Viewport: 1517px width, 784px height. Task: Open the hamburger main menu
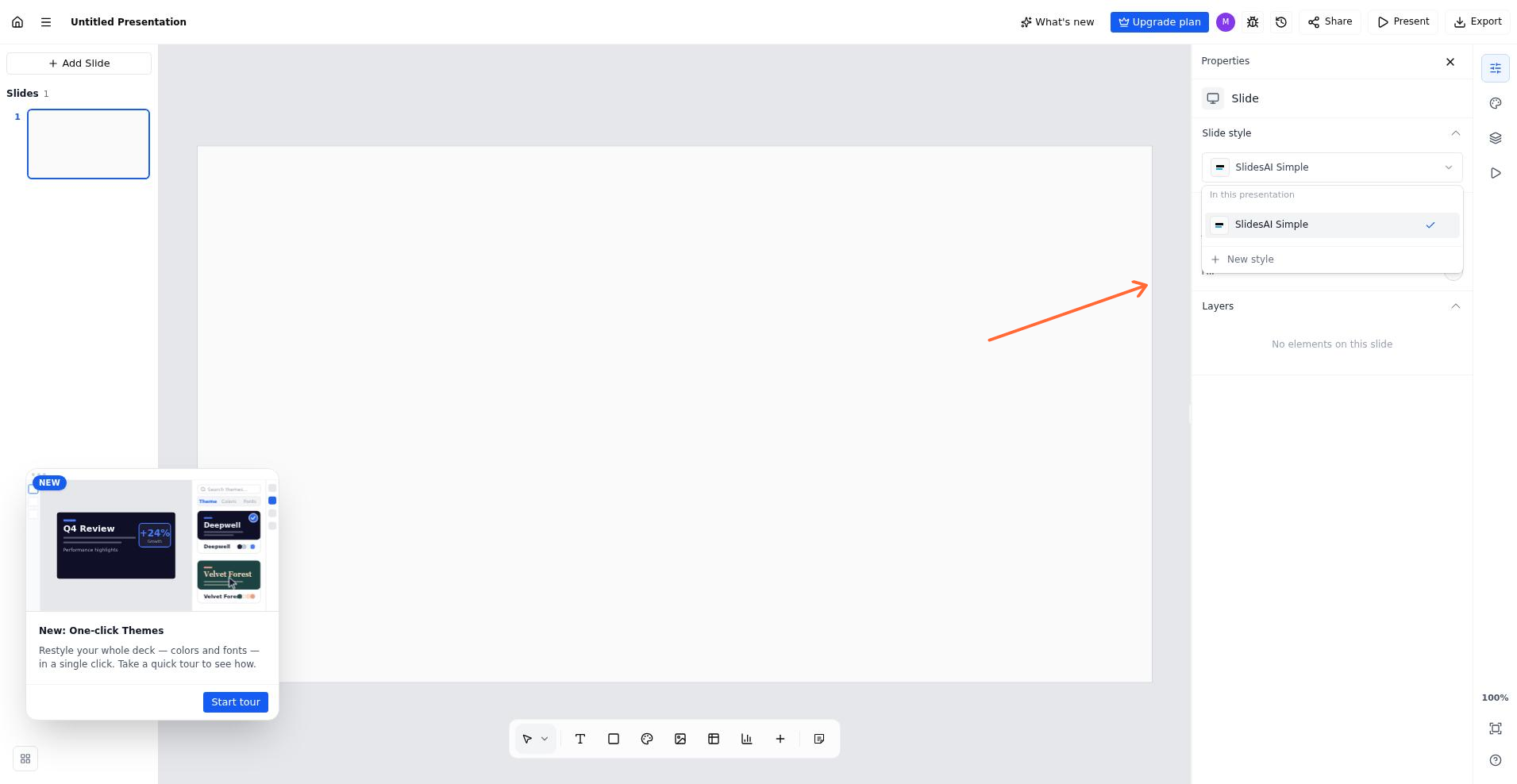click(x=46, y=22)
